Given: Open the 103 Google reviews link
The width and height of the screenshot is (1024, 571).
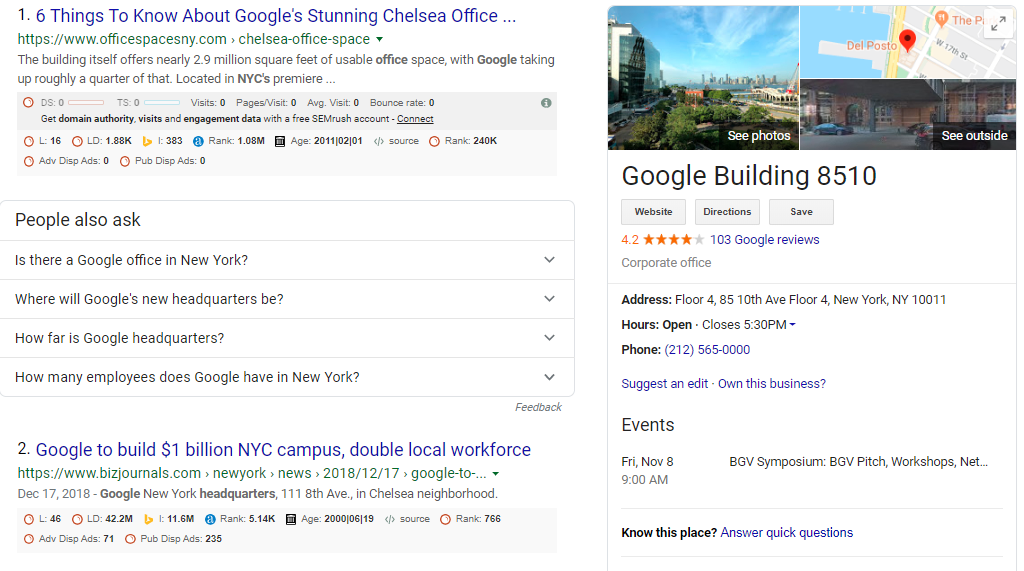Looking at the screenshot, I should 764,240.
